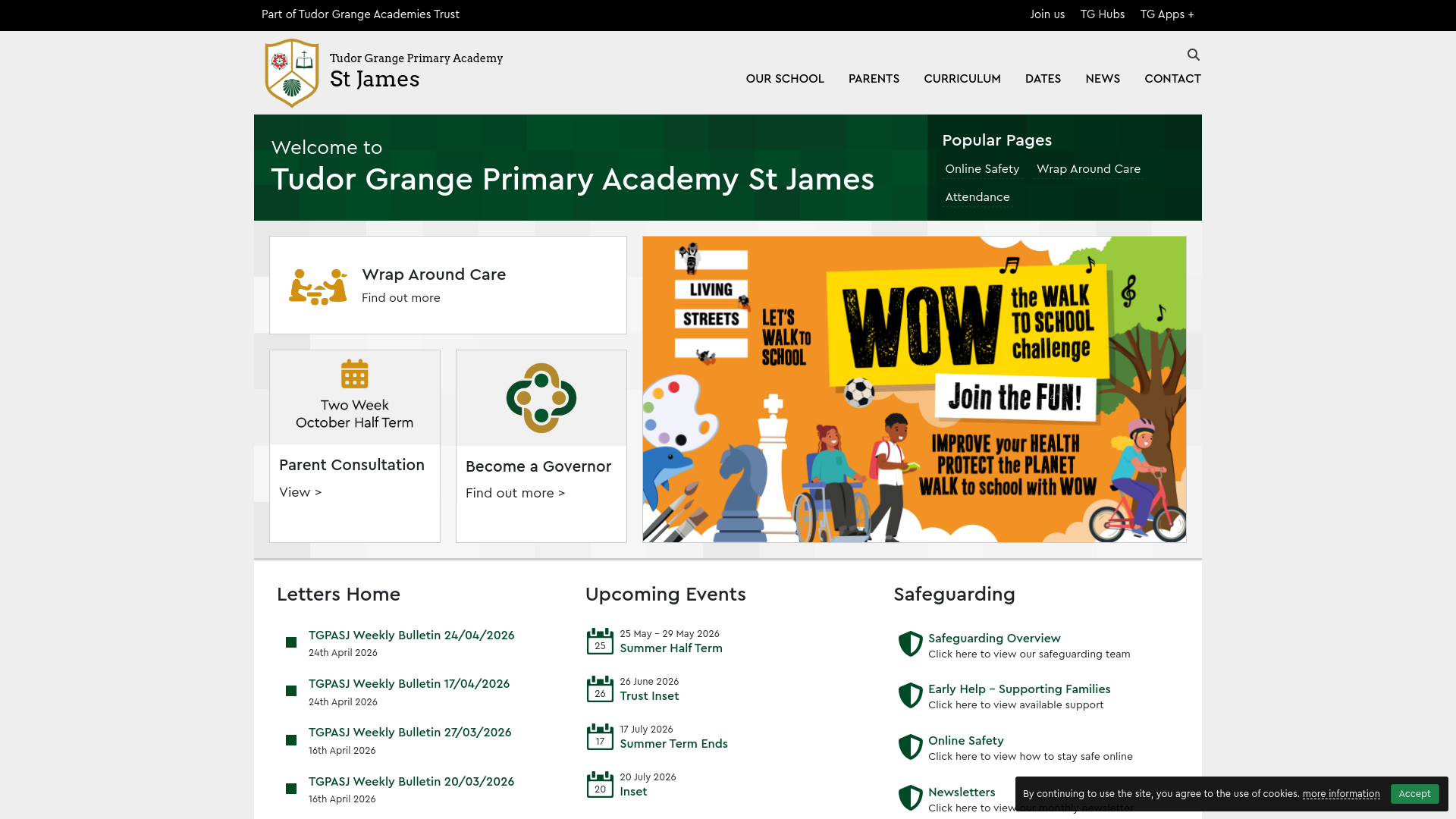
Task: Click Part of Tudor Grange Academies Trust text
Action: [360, 14]
